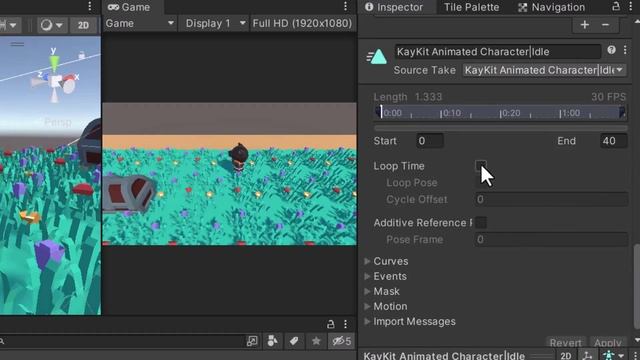Switch to the Tile Palette tab
The height and width of the screenshot is (360, 640).
471,7
